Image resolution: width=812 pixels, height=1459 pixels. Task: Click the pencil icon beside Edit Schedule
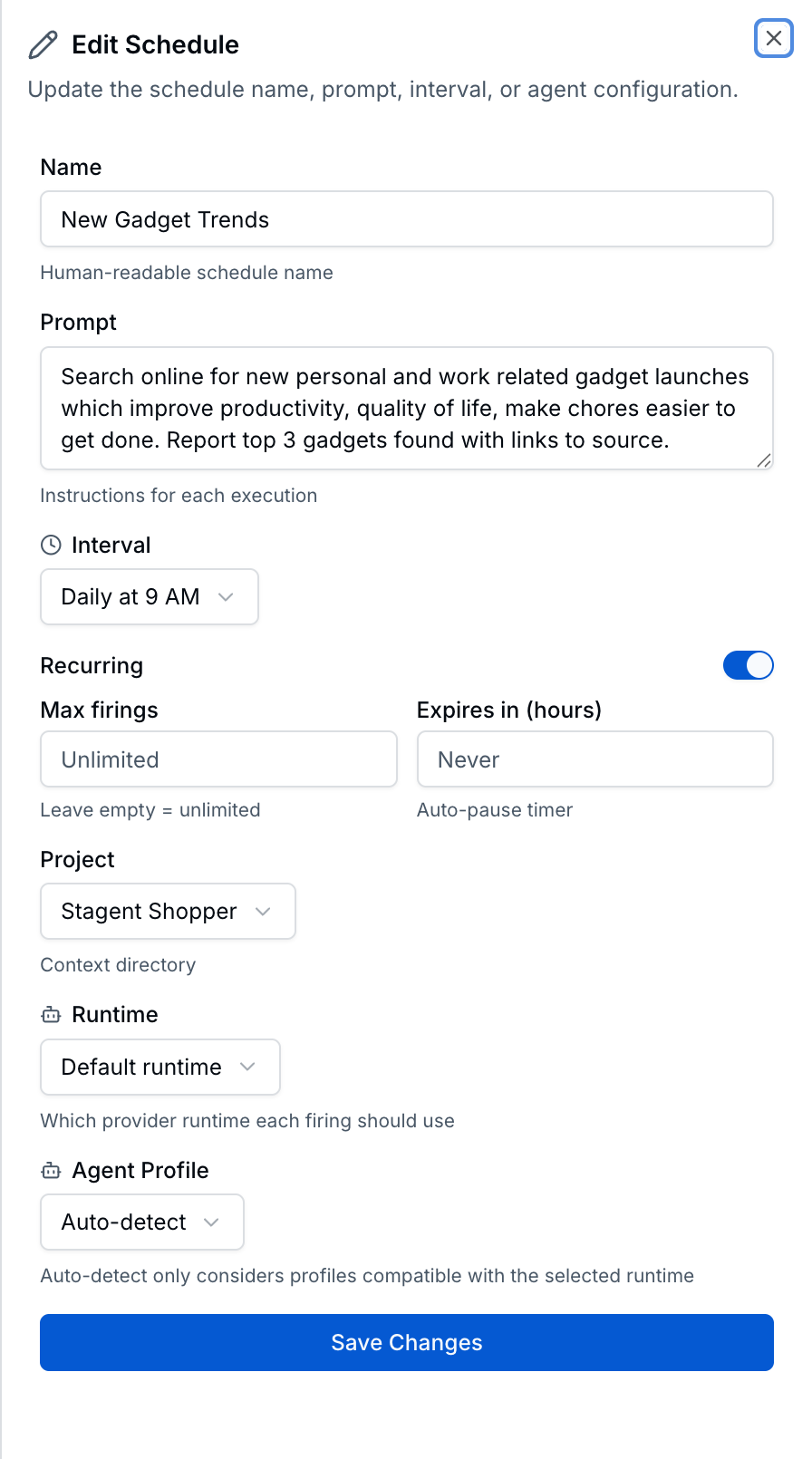42,43
